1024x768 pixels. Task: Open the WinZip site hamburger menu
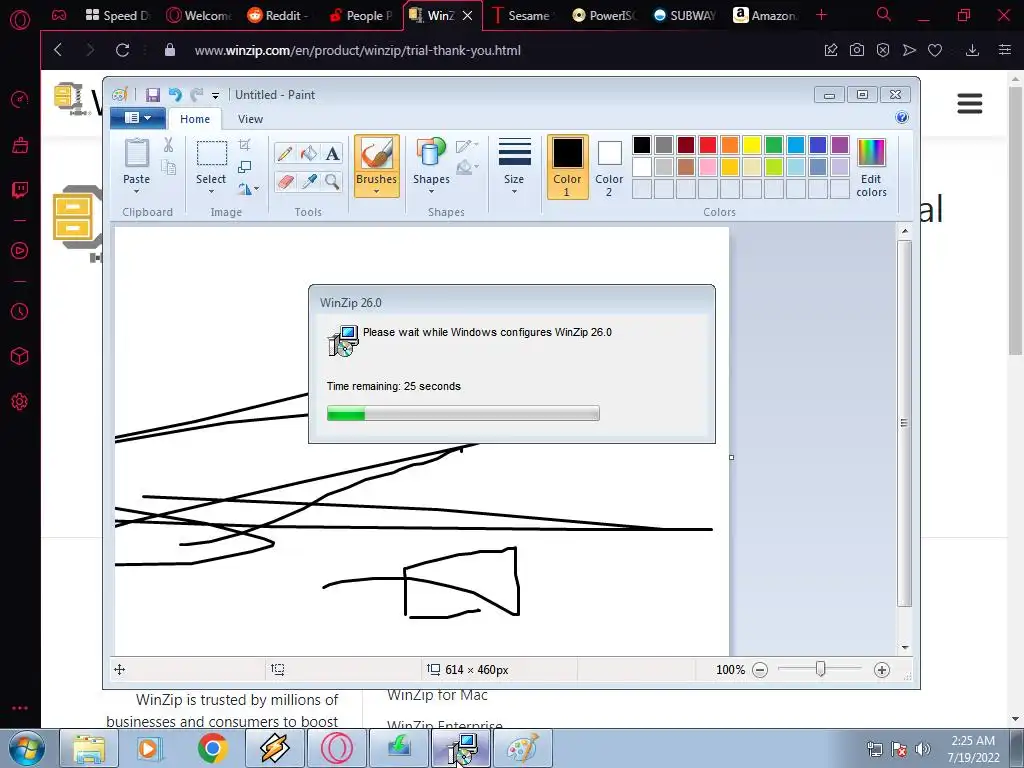970,103
